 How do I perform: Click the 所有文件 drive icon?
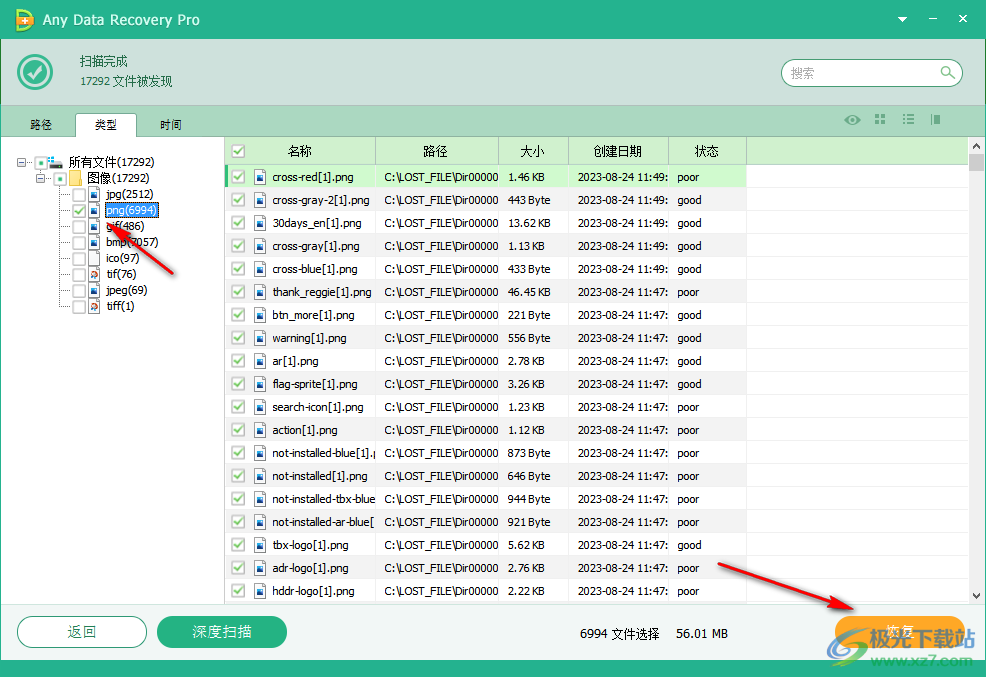[x=56, y=162]
